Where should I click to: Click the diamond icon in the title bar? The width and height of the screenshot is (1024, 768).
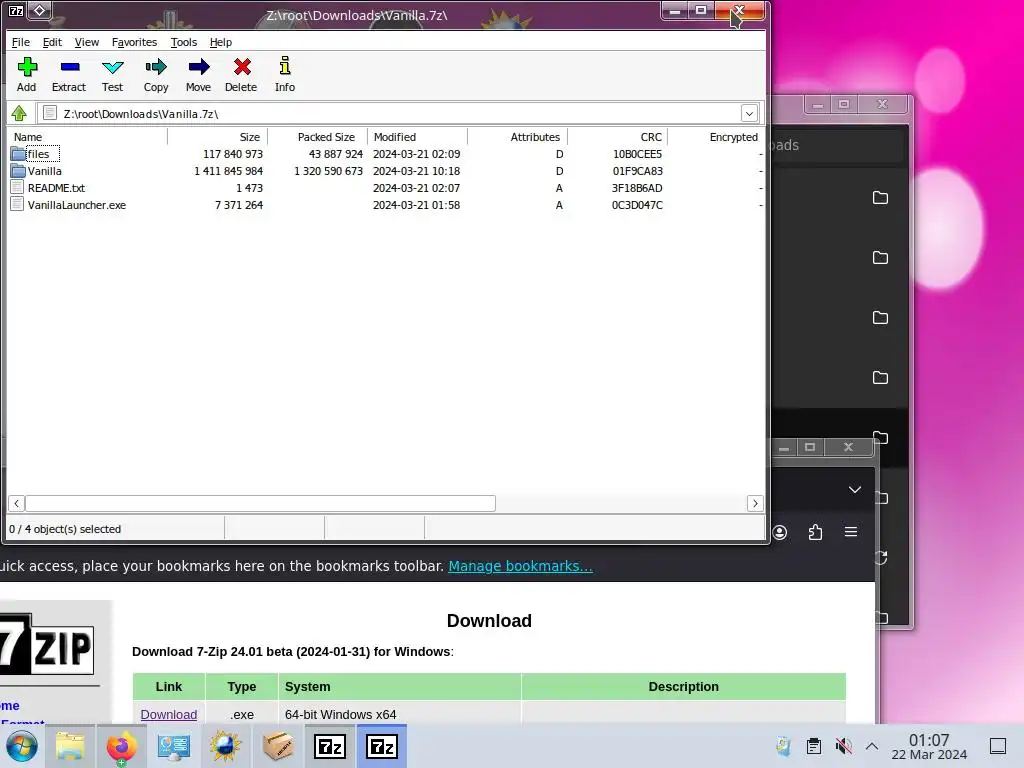pyautogui.click(x=39, y=10)
